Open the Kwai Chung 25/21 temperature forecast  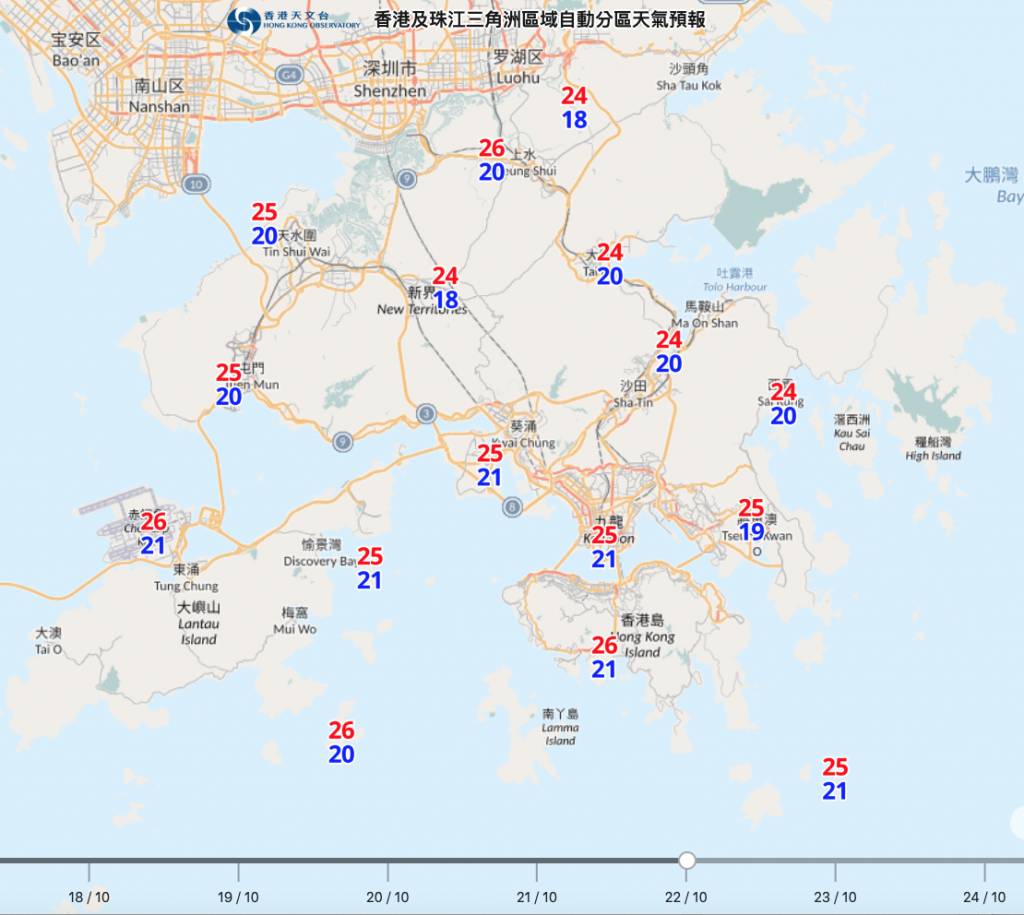point(489,466)
